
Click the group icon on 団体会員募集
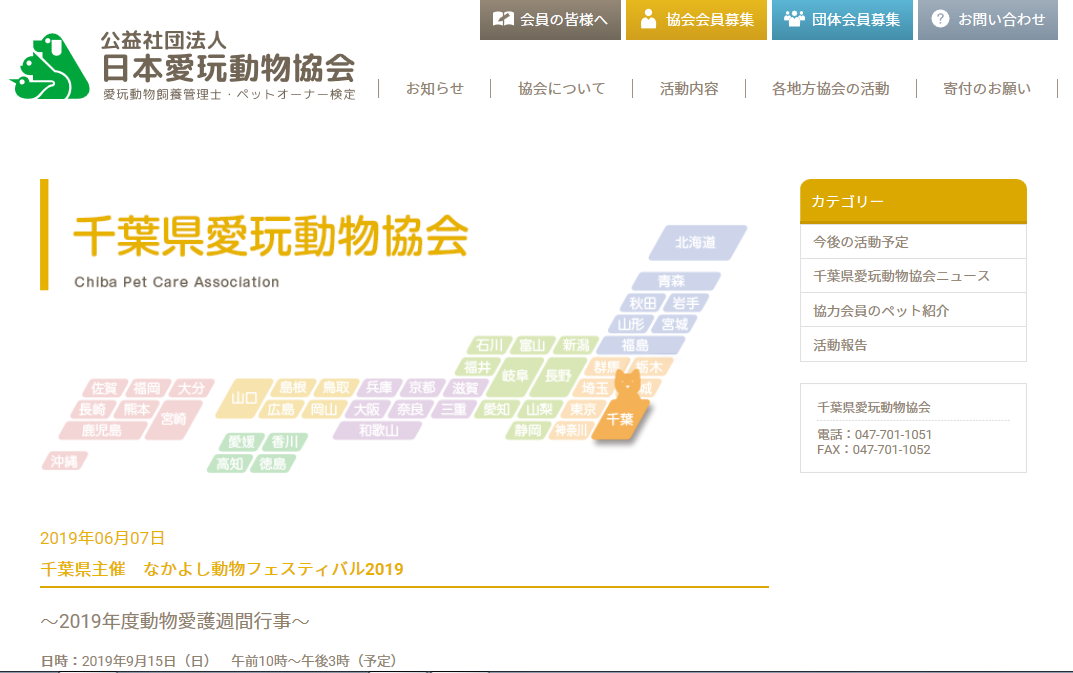794,18
